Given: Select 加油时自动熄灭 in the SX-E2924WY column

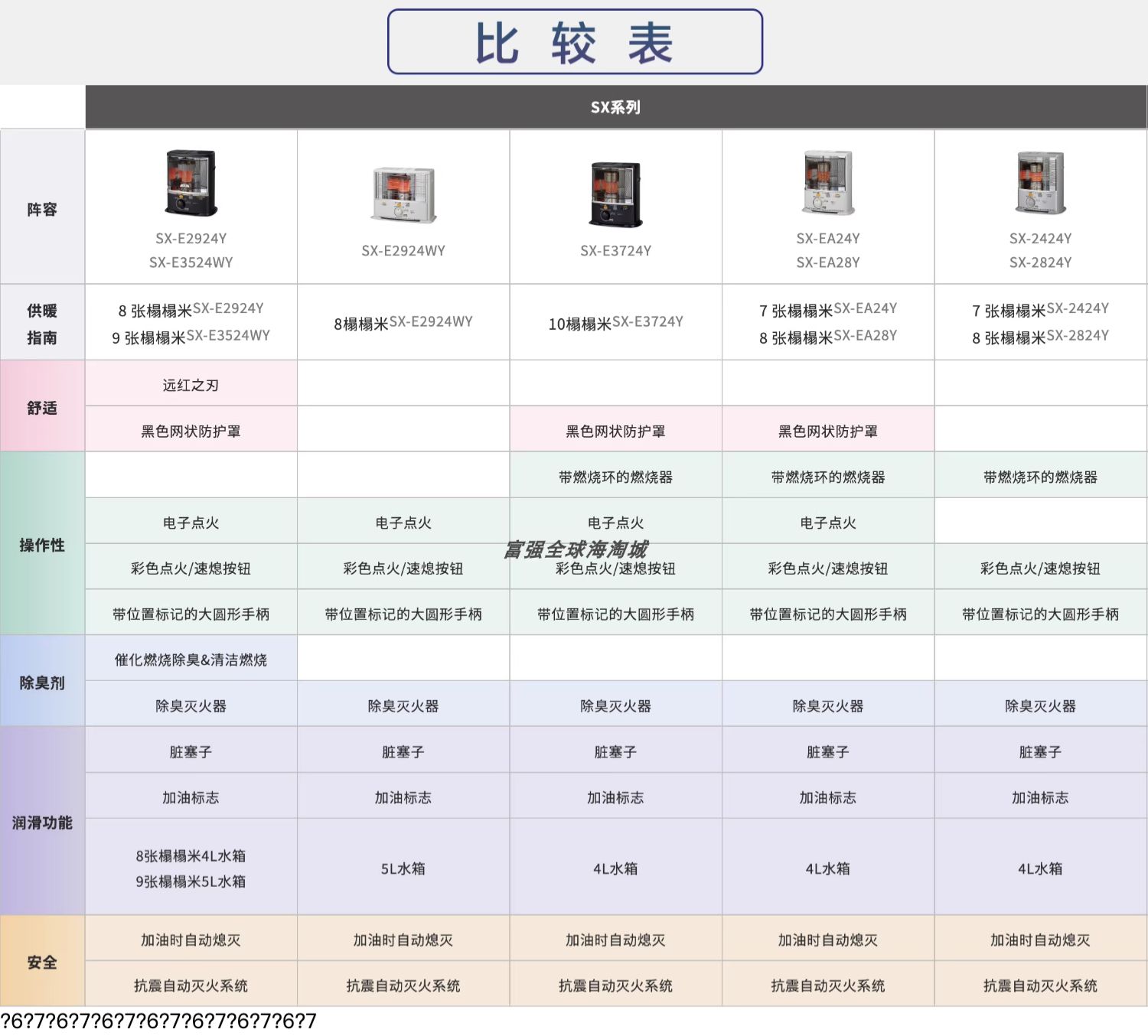Looking at the screenshot, I should pyautogui.click(x=403, y=940).
